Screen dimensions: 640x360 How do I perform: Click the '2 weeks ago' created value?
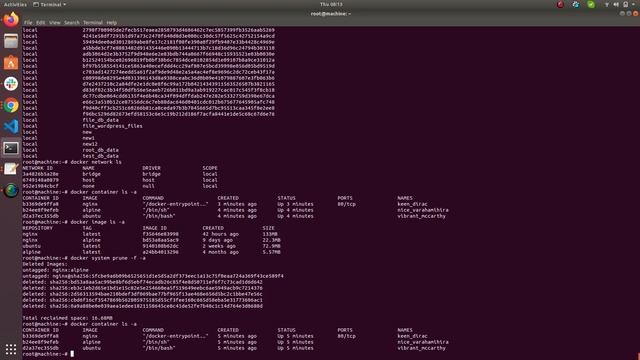click(219, 246)
